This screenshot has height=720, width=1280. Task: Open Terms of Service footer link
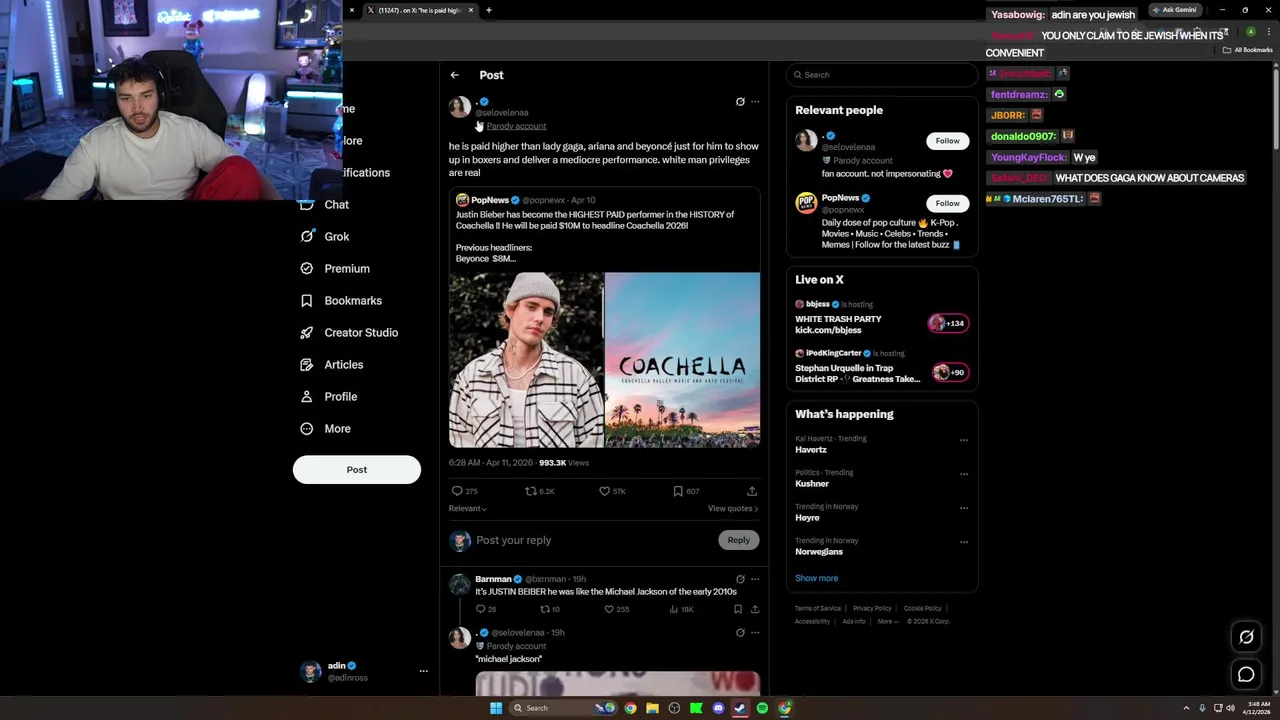tap(818, 608)
